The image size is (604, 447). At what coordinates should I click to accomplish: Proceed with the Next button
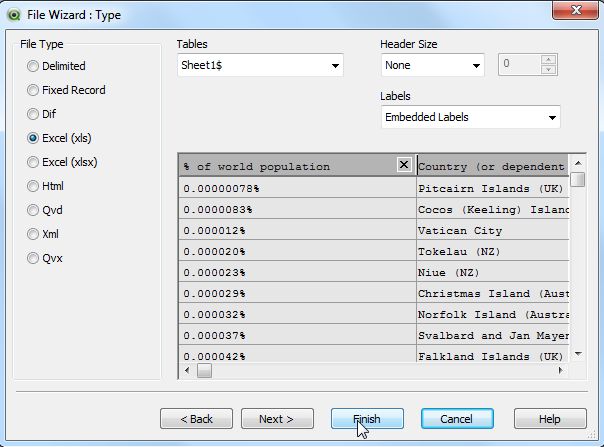(x=277, y=418)
